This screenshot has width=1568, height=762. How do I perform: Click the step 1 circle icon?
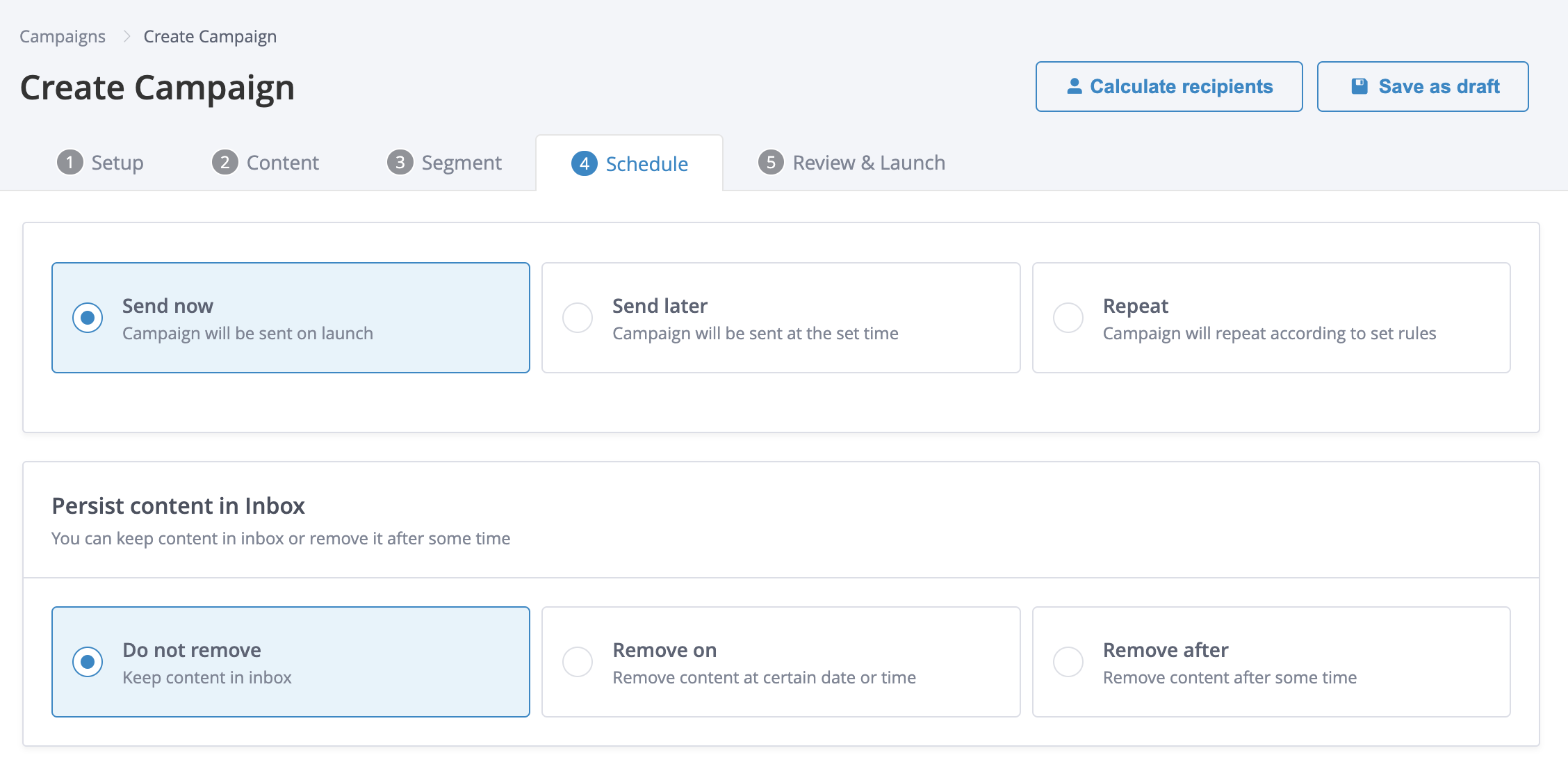point(70,163)
